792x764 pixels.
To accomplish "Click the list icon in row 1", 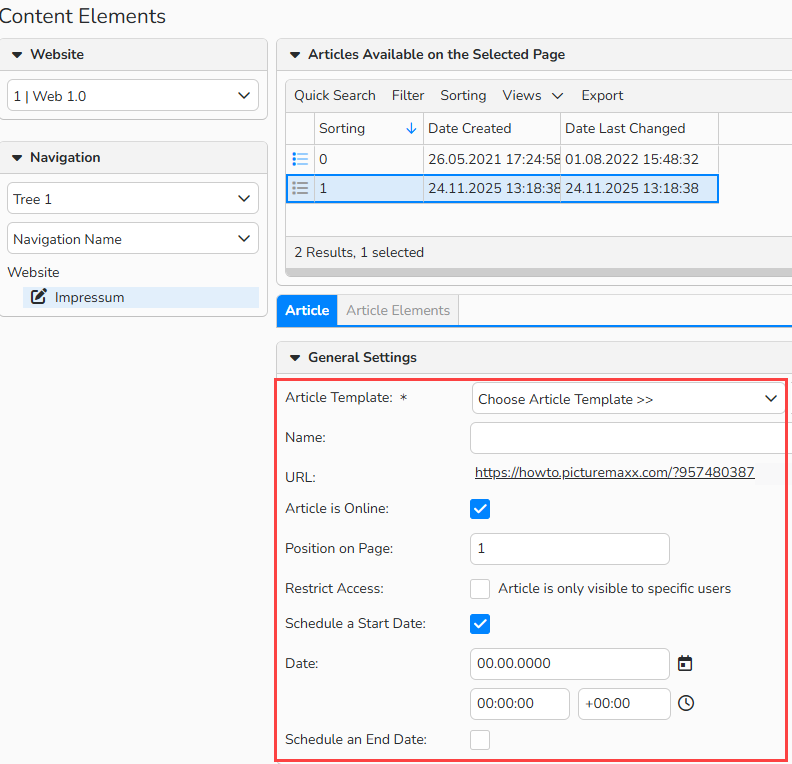I will 300,188.
